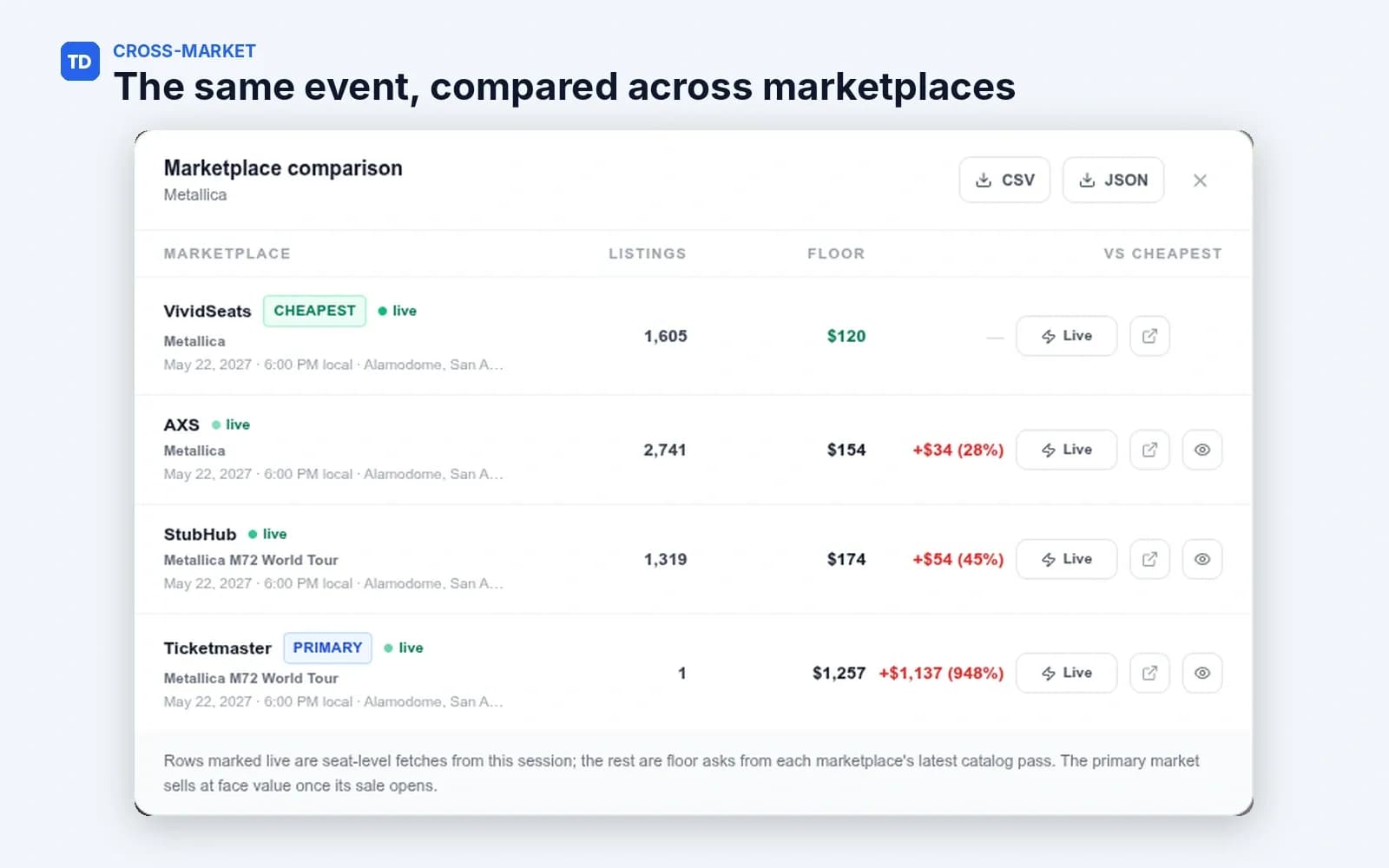Open Ticketmaster listing in external link
1389x868 pixels.
(x=1149, y=673)
